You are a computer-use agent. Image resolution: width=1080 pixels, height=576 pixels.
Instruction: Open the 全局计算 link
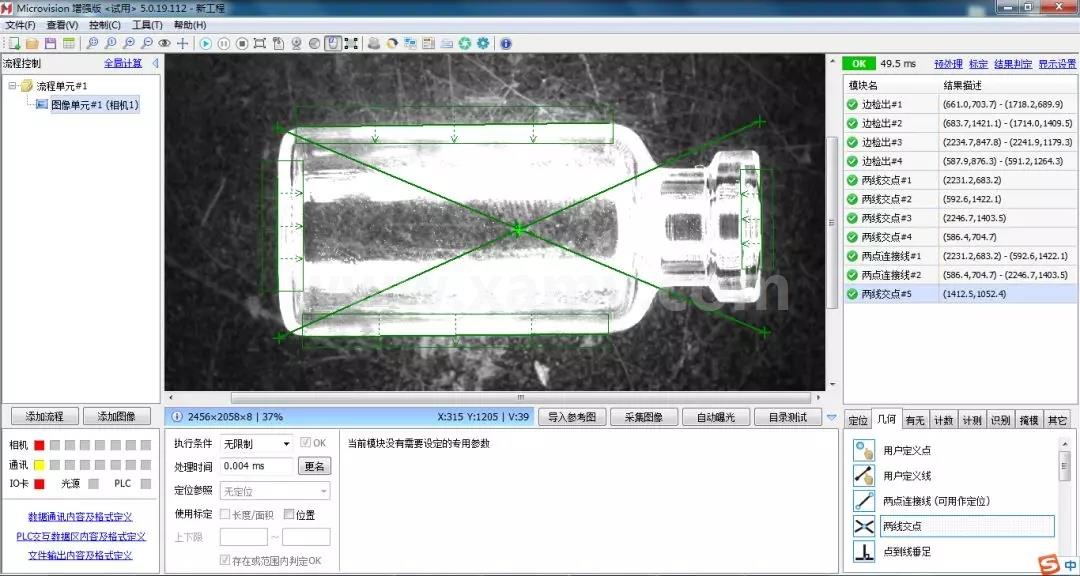(123, 63)
